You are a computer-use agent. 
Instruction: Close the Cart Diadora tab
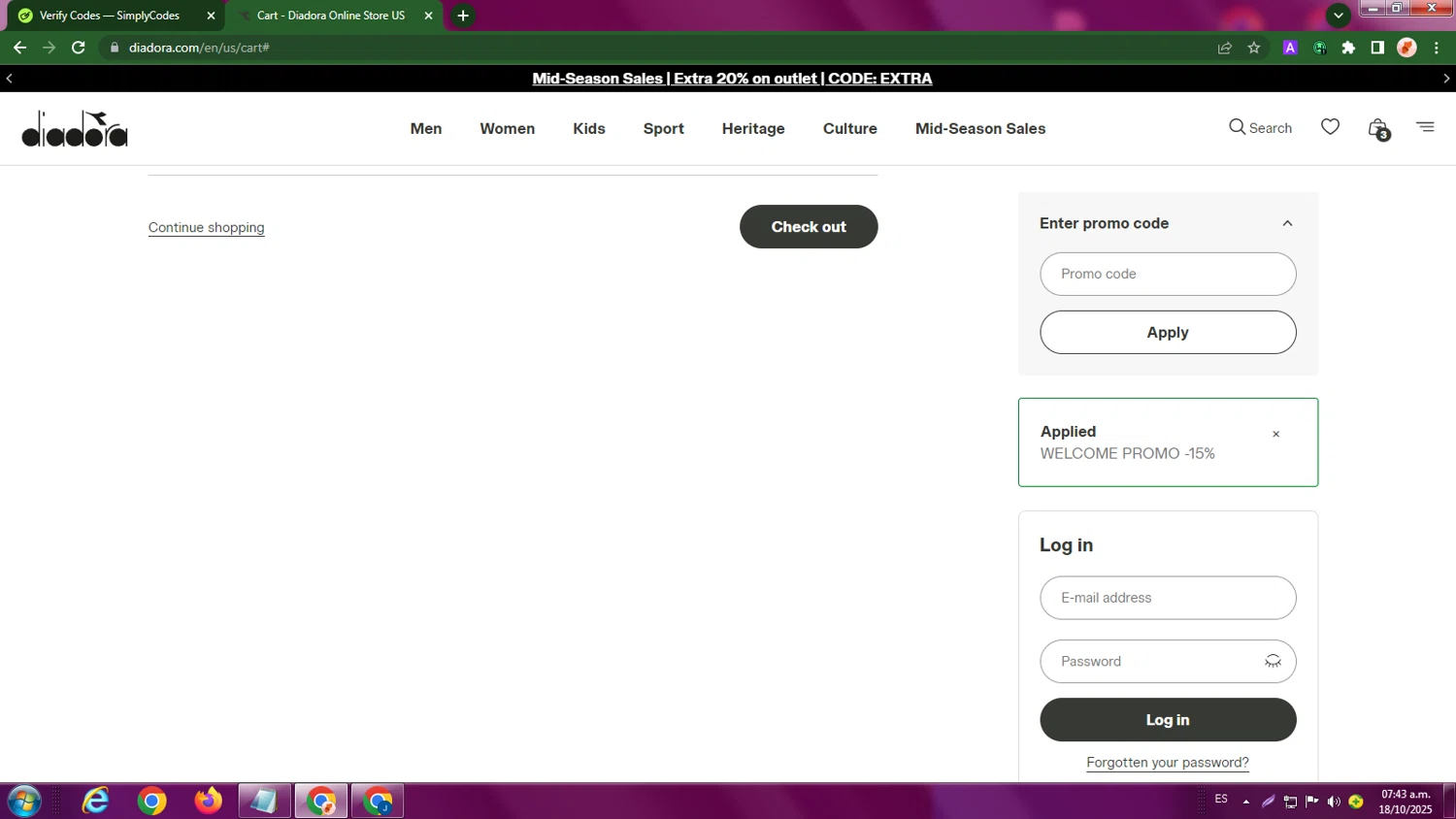(x=428, y=16)
